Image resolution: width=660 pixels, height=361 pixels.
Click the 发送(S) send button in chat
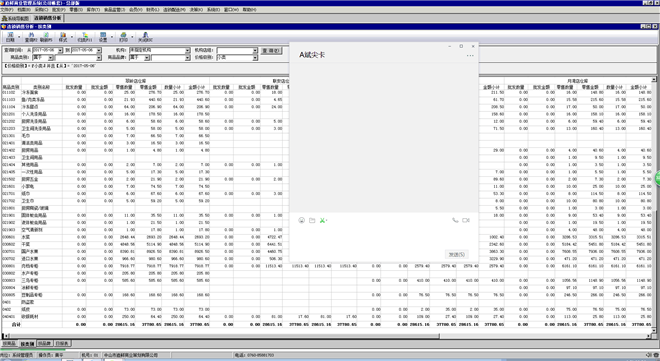coord(457,255)
